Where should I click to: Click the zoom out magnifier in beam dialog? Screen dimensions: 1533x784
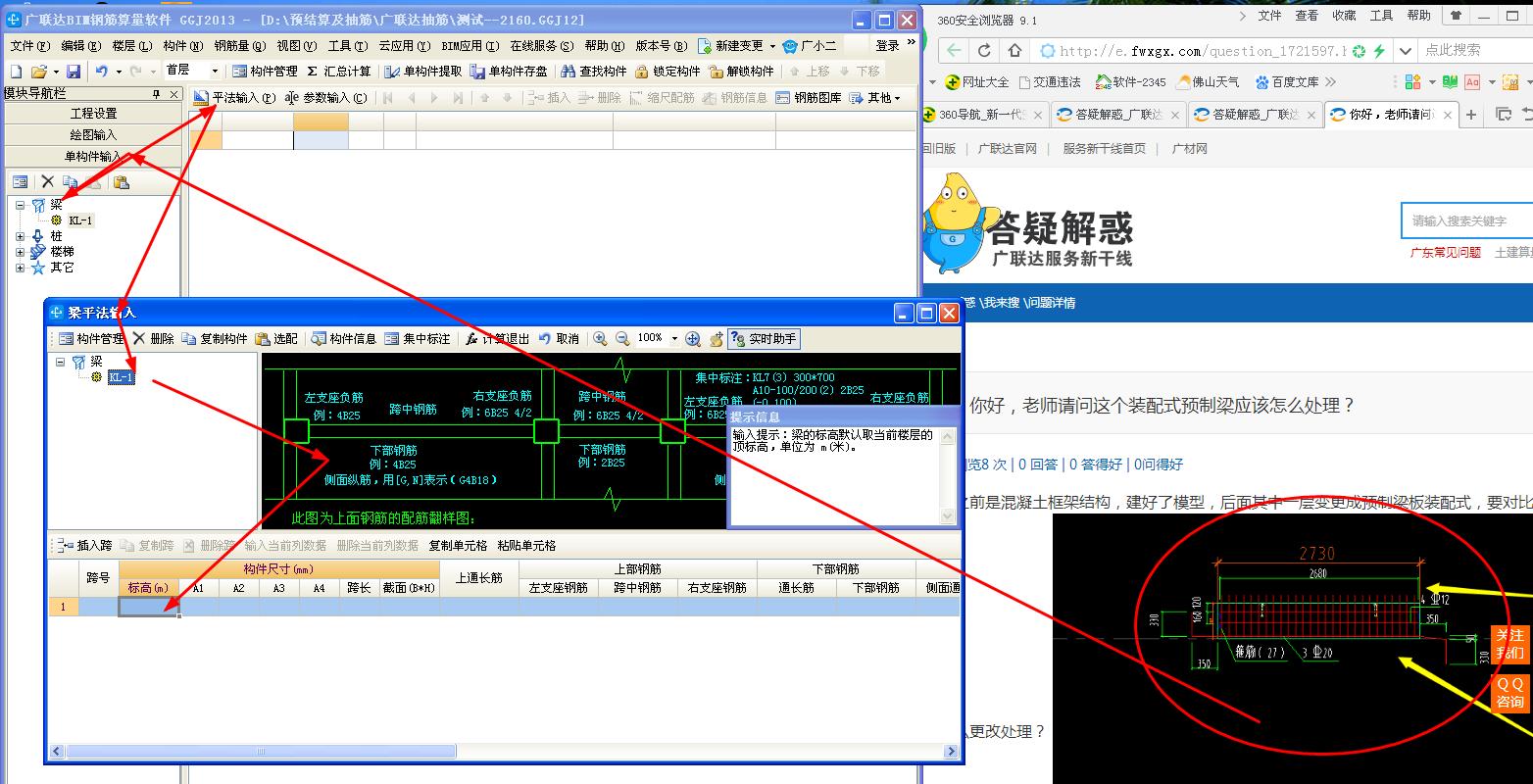(622, 338)
